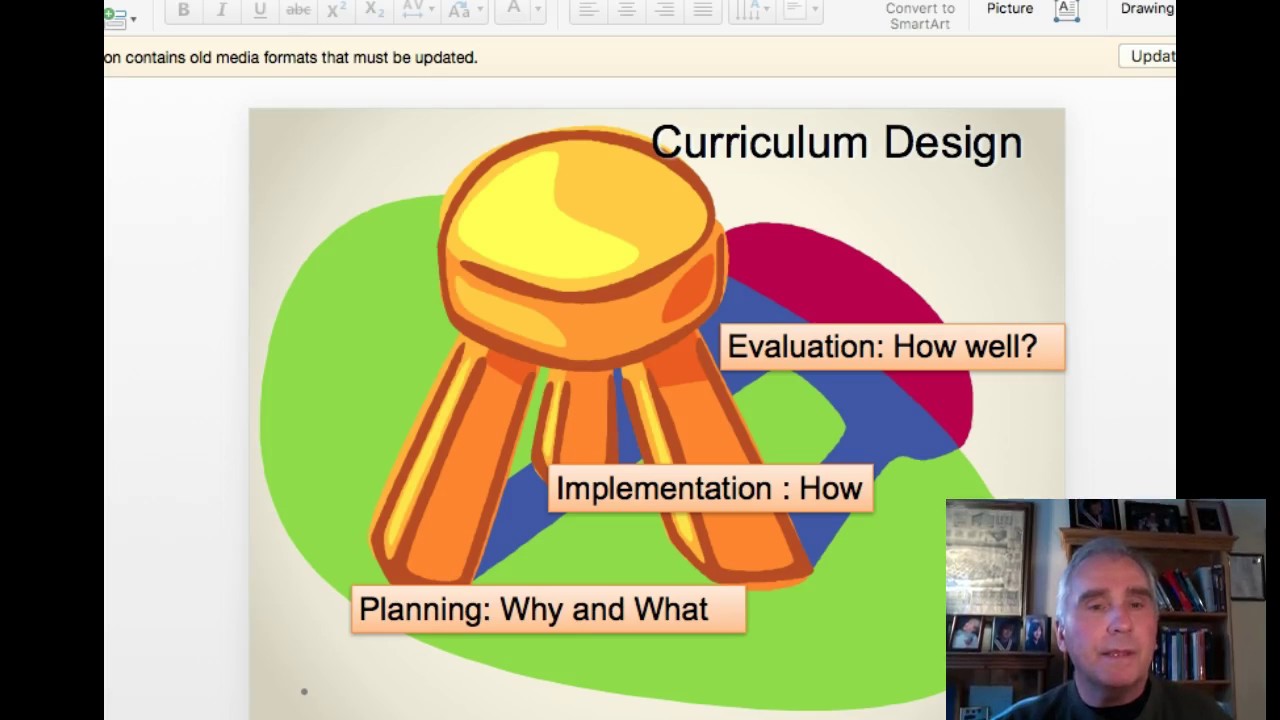Click the New Slide icon

pyautogui.click(x=115, y=16)
